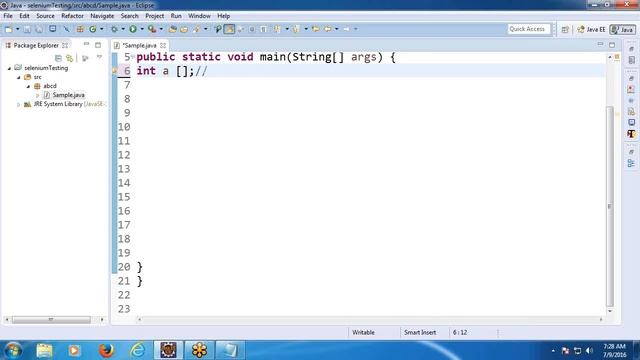
Task: Open Firefox from the Windows taskbar
Action: click(x=106, y=350)
